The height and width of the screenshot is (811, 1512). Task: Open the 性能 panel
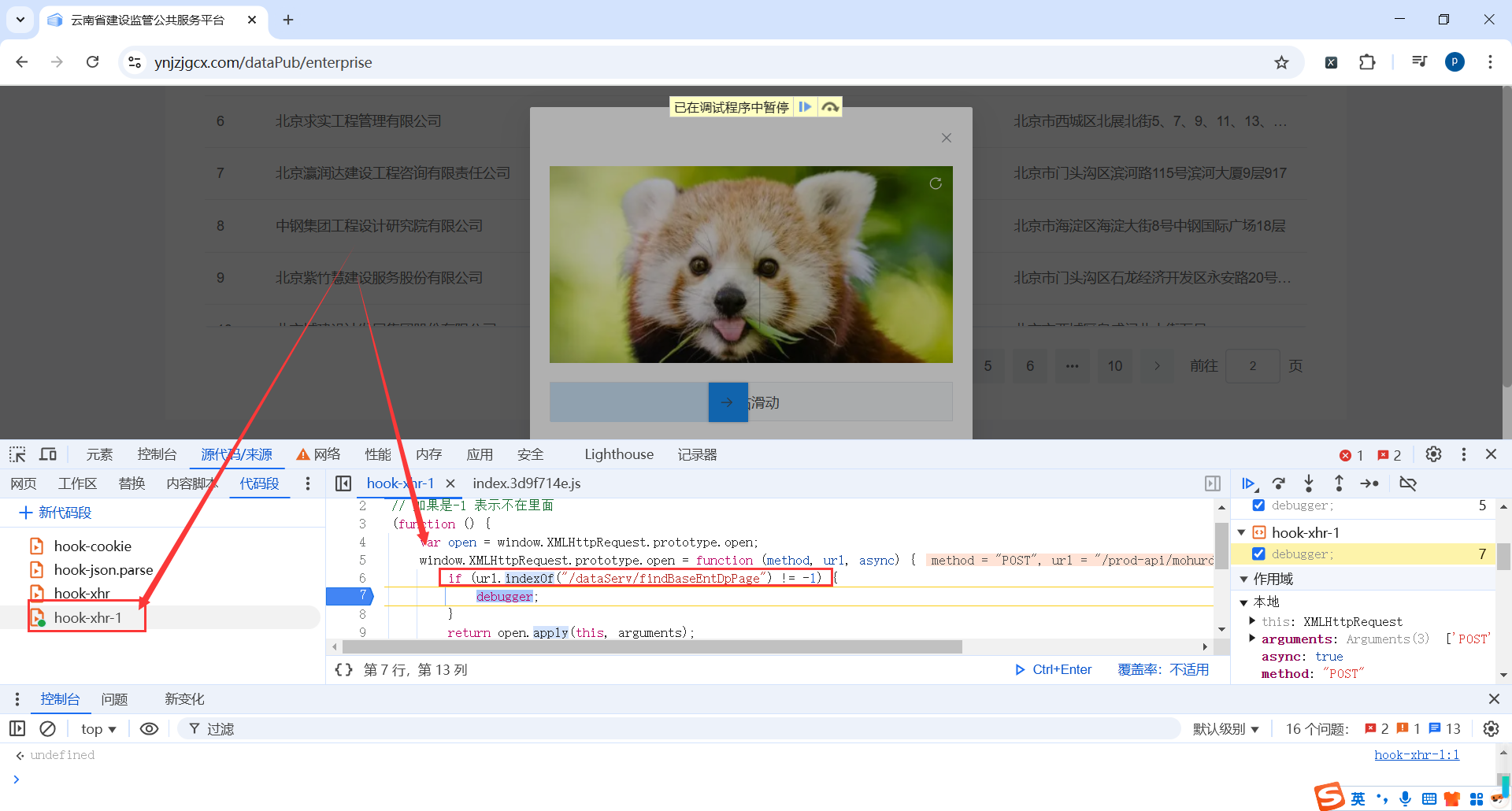378,454
